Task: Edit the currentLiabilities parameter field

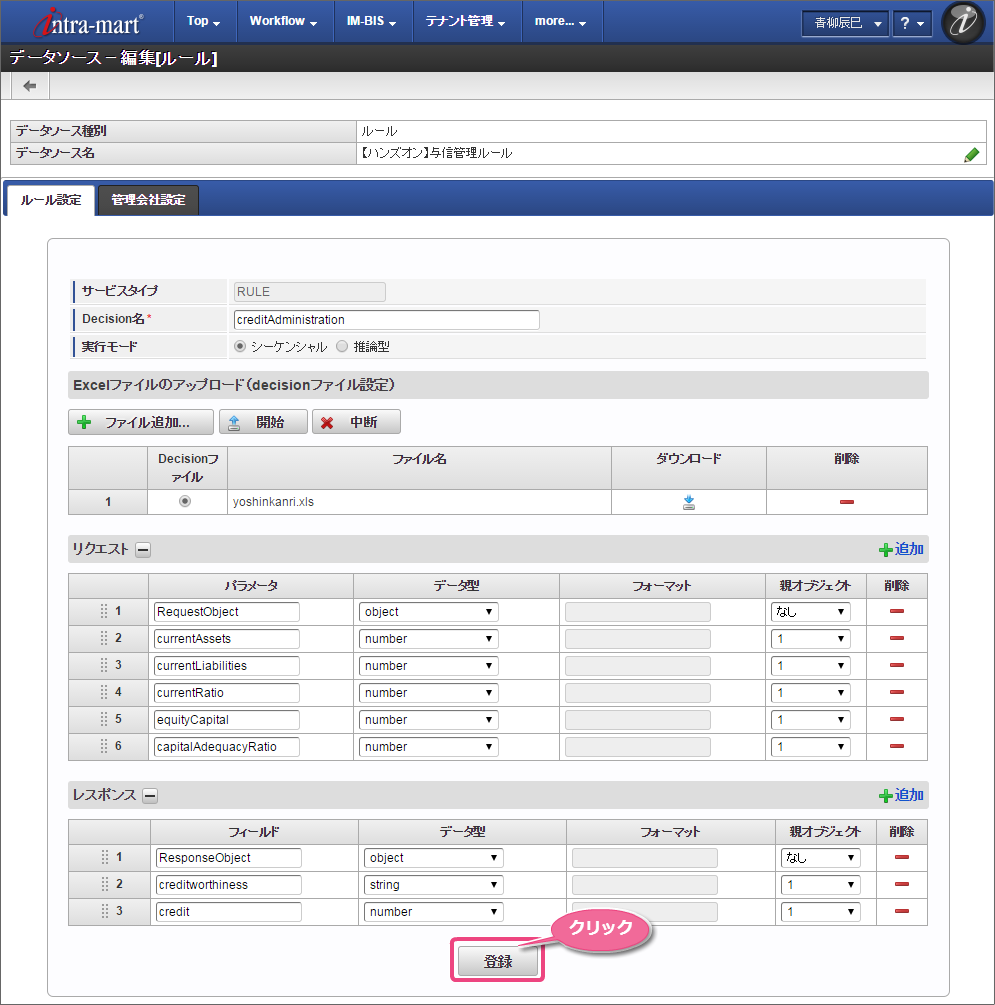Action: (227, 666)
